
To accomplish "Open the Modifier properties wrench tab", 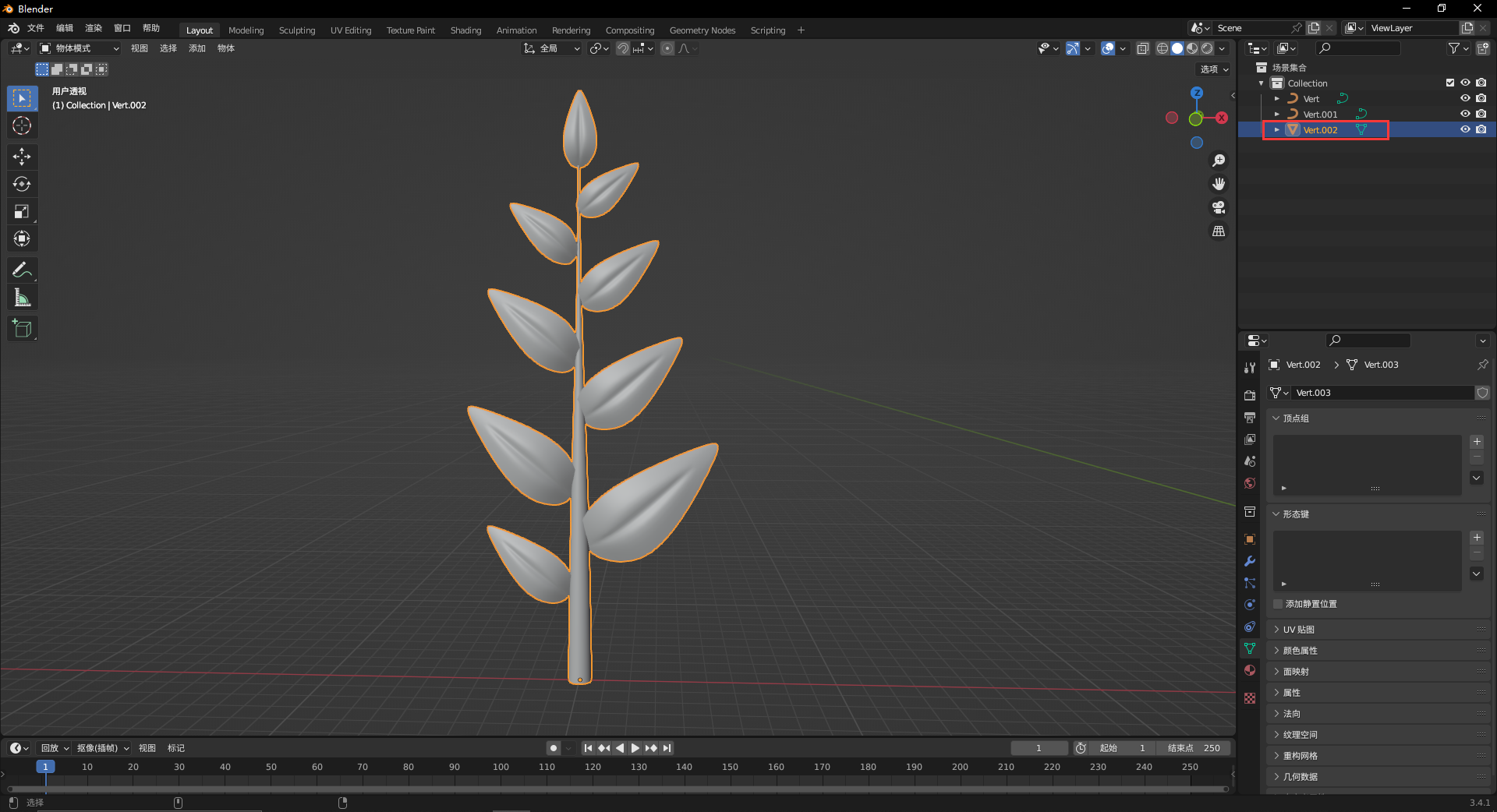I will (x=1250, y=561).
